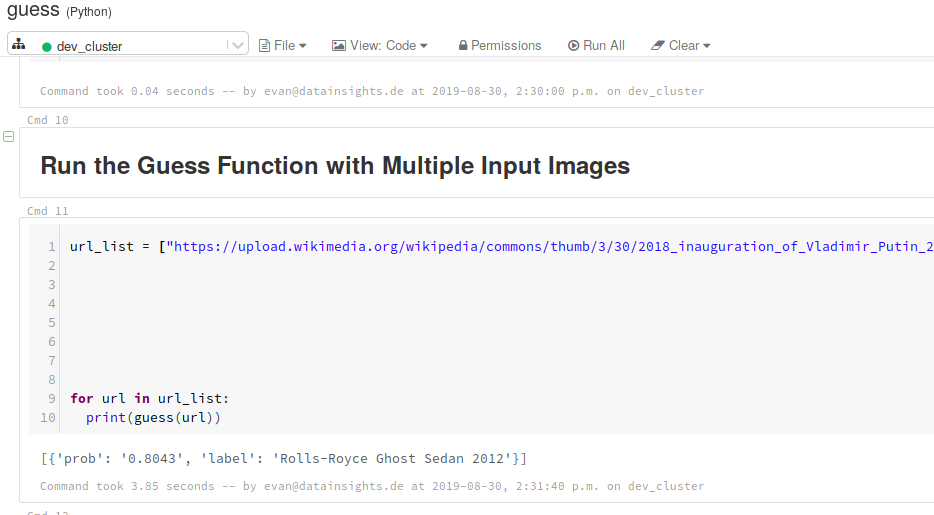The image size is (934, 515).
Task: Open the Clear dropdown caret
Action: (707, 46)
